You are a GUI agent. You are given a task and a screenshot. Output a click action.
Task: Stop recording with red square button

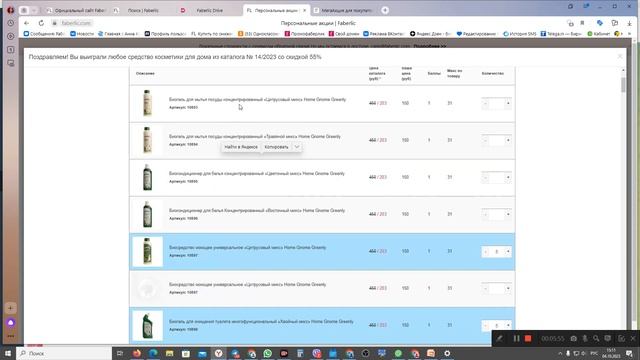[x=528, y=338]
